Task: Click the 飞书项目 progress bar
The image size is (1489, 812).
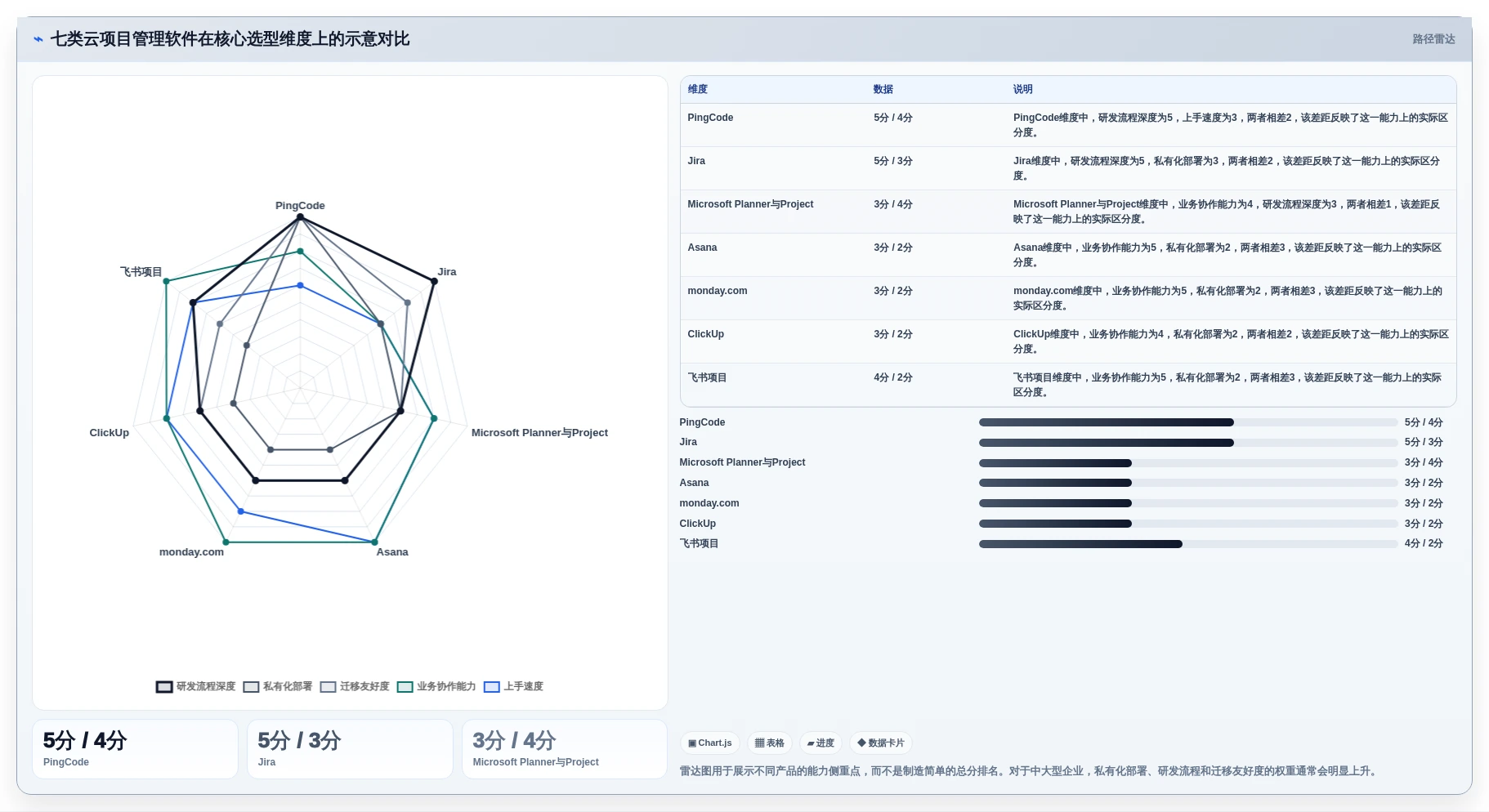Action: 1188,544
